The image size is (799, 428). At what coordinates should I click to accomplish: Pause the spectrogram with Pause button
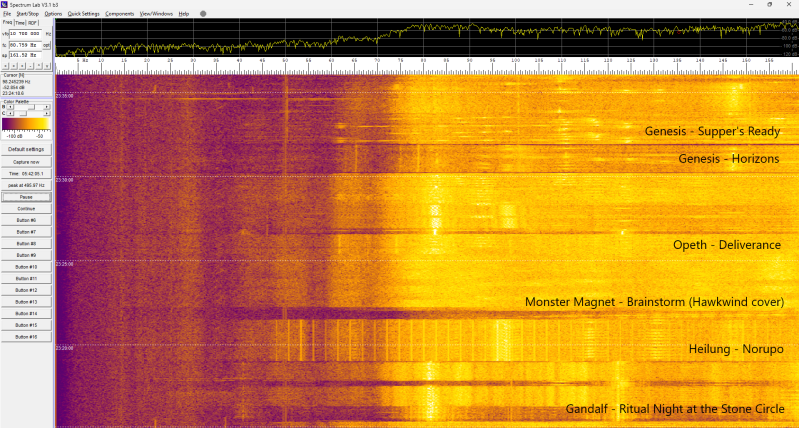point(26,197)
